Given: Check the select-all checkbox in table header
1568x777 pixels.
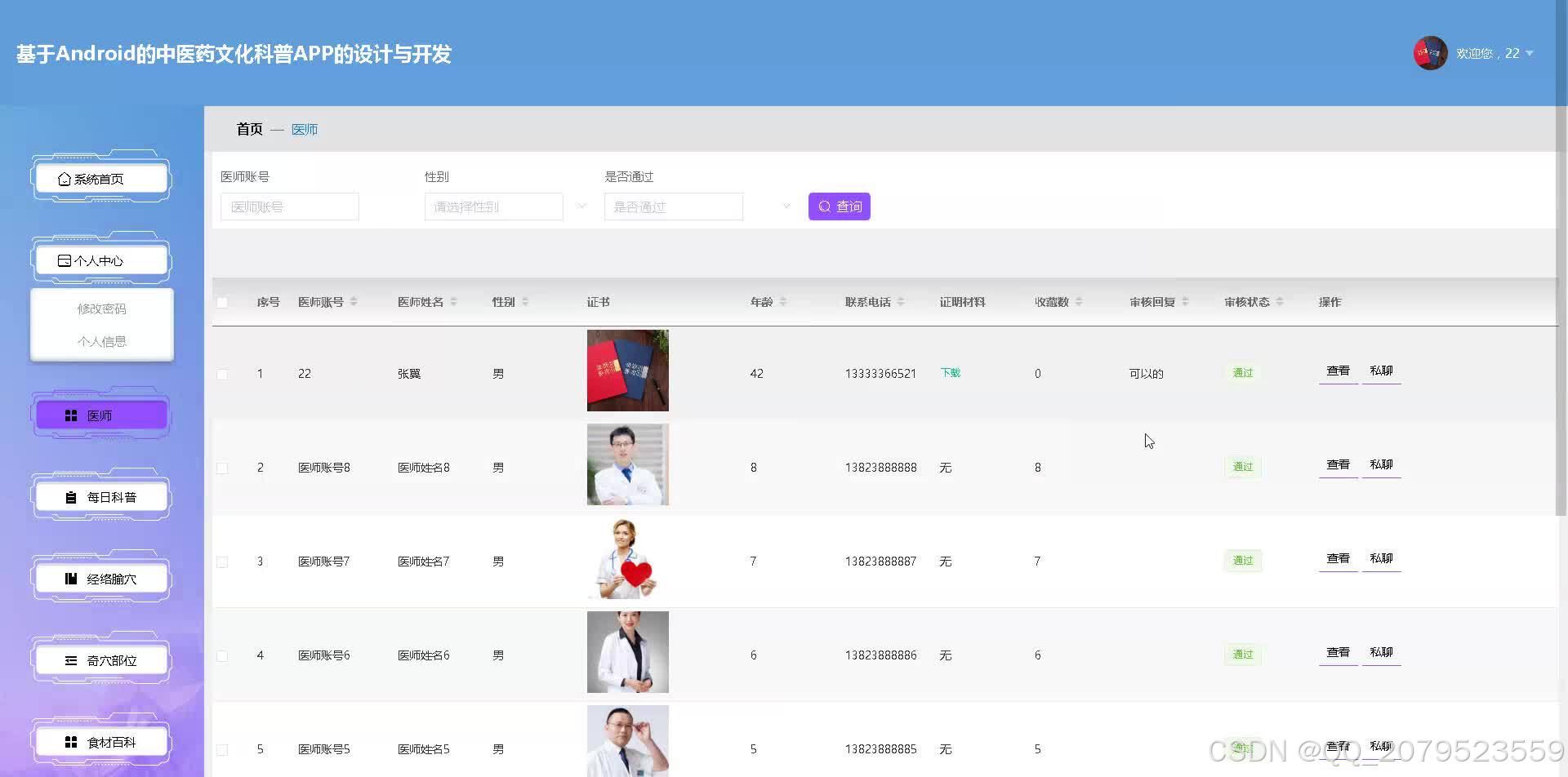Looking at the screenshot, I should pos(223,302).
